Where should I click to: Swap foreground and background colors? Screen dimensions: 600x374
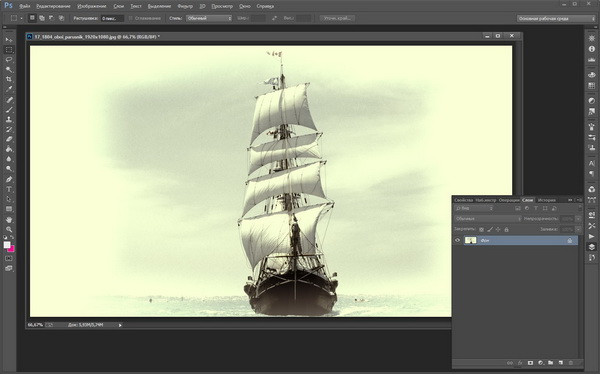(12, 237)
